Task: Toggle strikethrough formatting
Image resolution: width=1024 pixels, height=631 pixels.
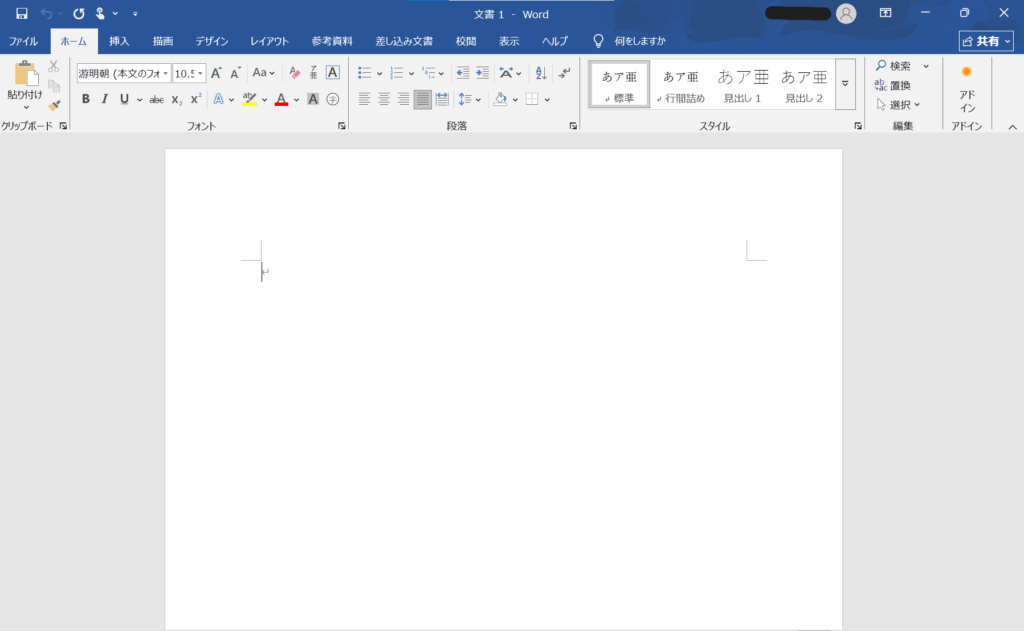Action: tap(156, 99)
